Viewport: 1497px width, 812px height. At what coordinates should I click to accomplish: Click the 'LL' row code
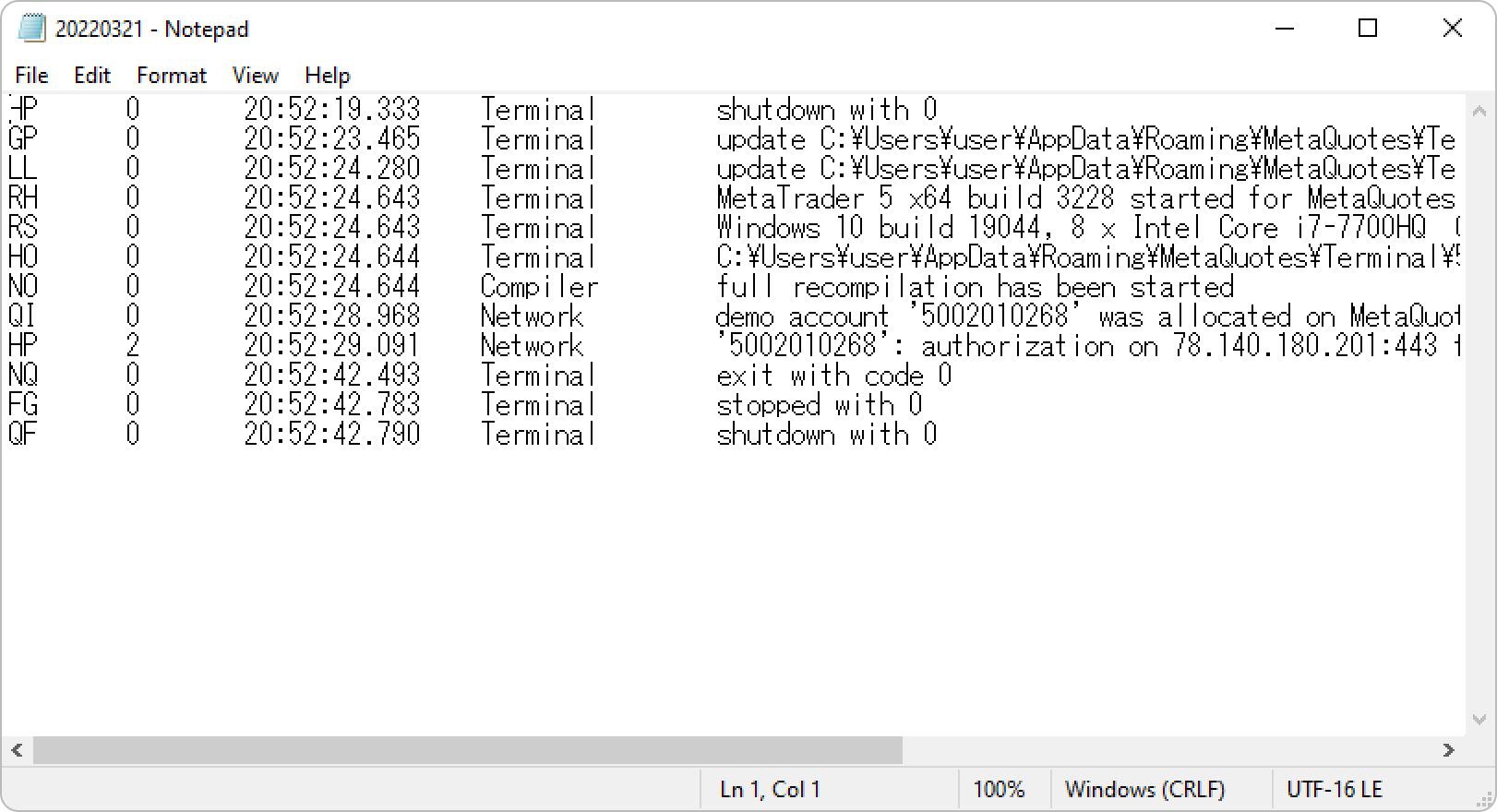click(x=23, y=169)
